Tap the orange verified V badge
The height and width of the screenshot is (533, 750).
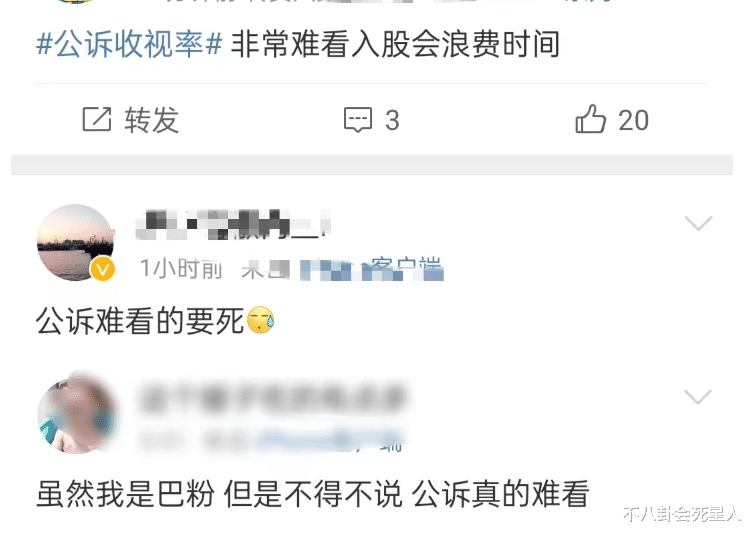102,269
